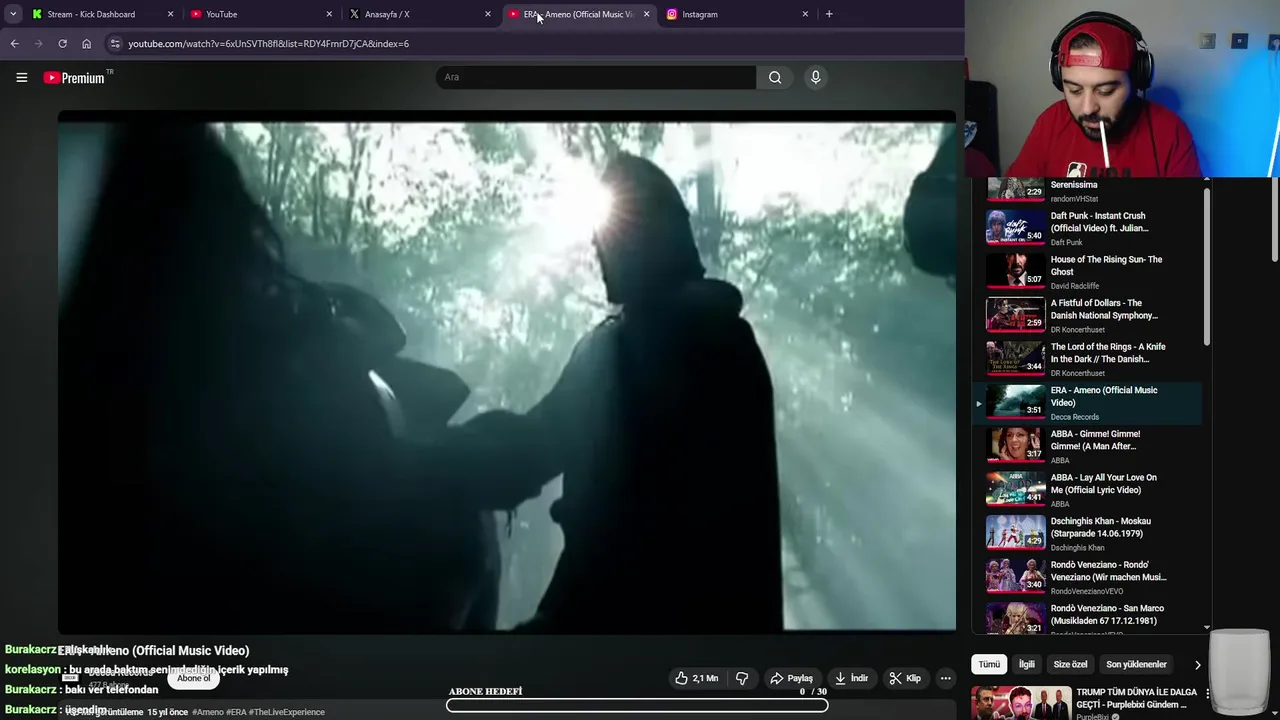Click the magnifier search button

[775, 77]
